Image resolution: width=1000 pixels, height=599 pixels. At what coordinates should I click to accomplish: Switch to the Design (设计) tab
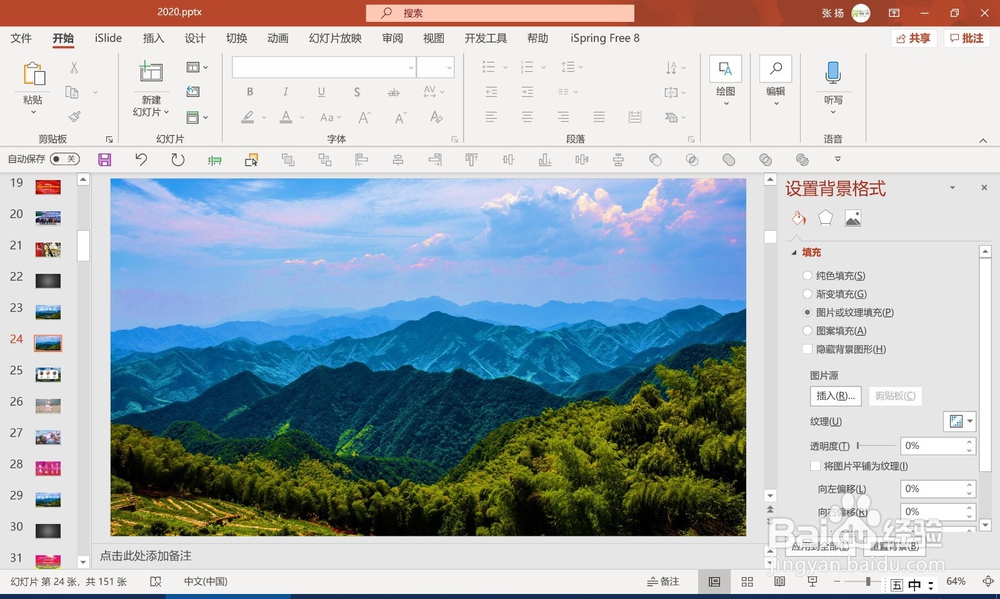coord(195,38)
